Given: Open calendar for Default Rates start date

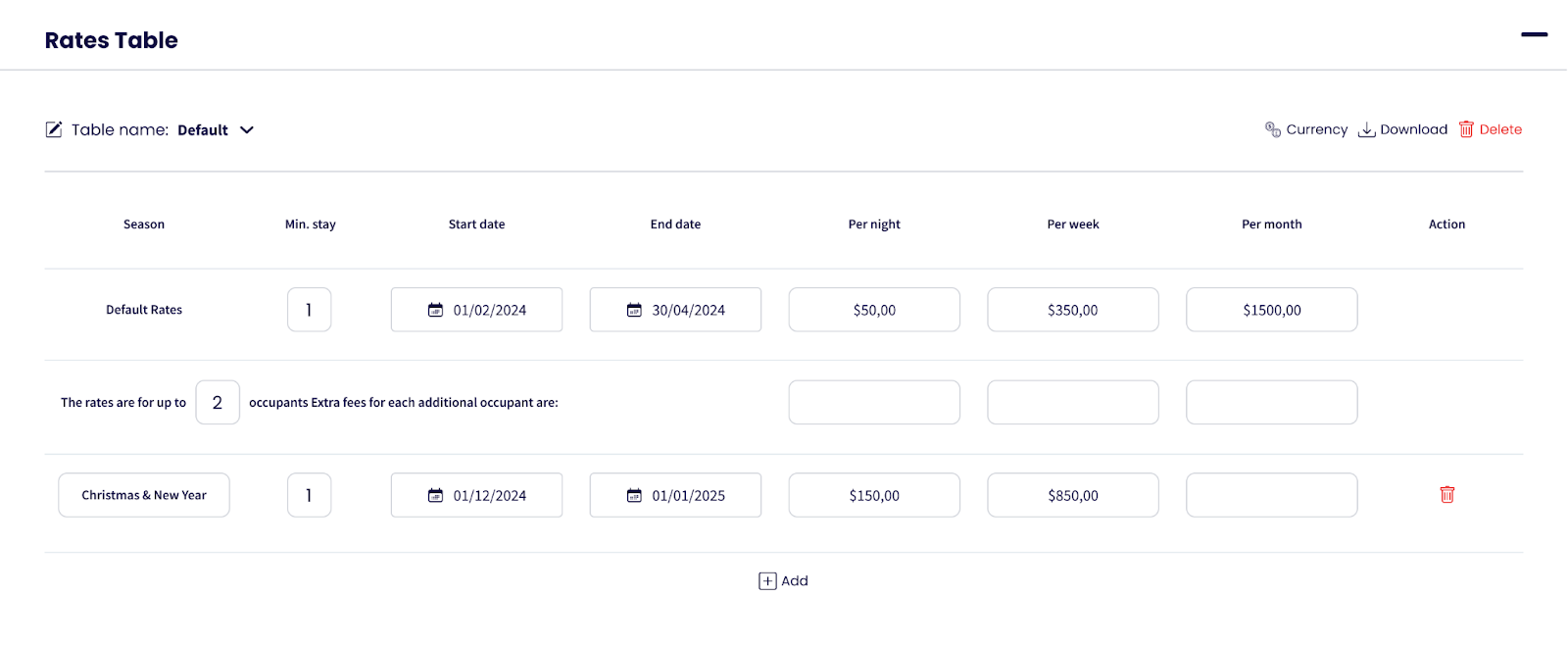Looking at the screenshot, I should 435,310.
